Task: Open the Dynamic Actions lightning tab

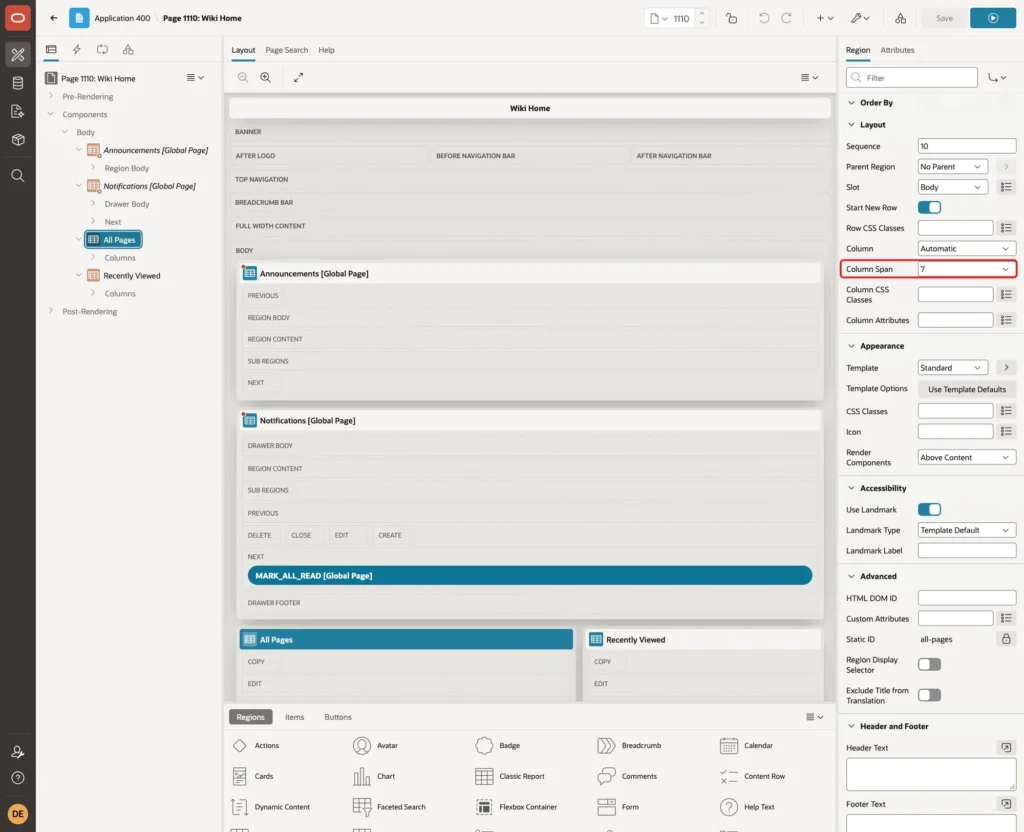Action: click(76, 50)
